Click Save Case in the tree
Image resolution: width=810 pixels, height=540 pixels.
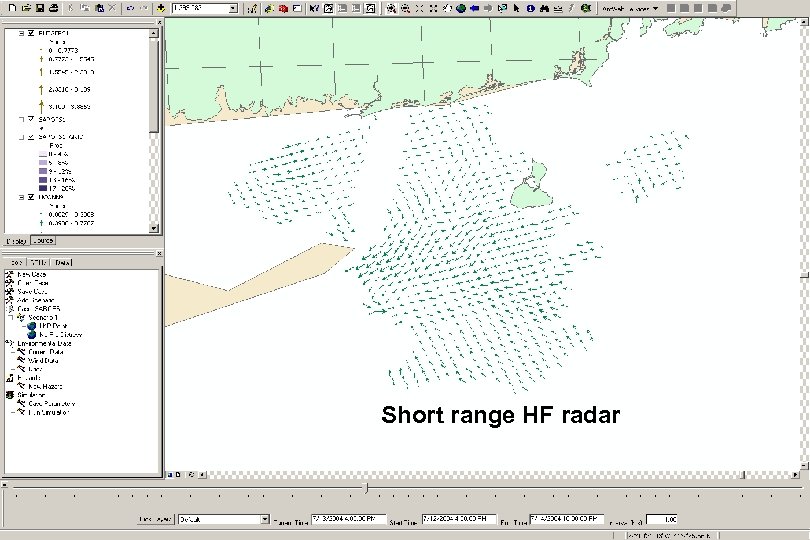pyautogui.click(x=32, y=291)
